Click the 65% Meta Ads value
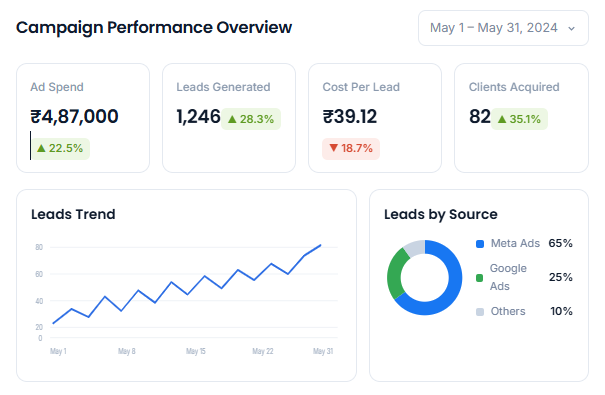The width and height of the screenshot is (605, 395). 560,243
